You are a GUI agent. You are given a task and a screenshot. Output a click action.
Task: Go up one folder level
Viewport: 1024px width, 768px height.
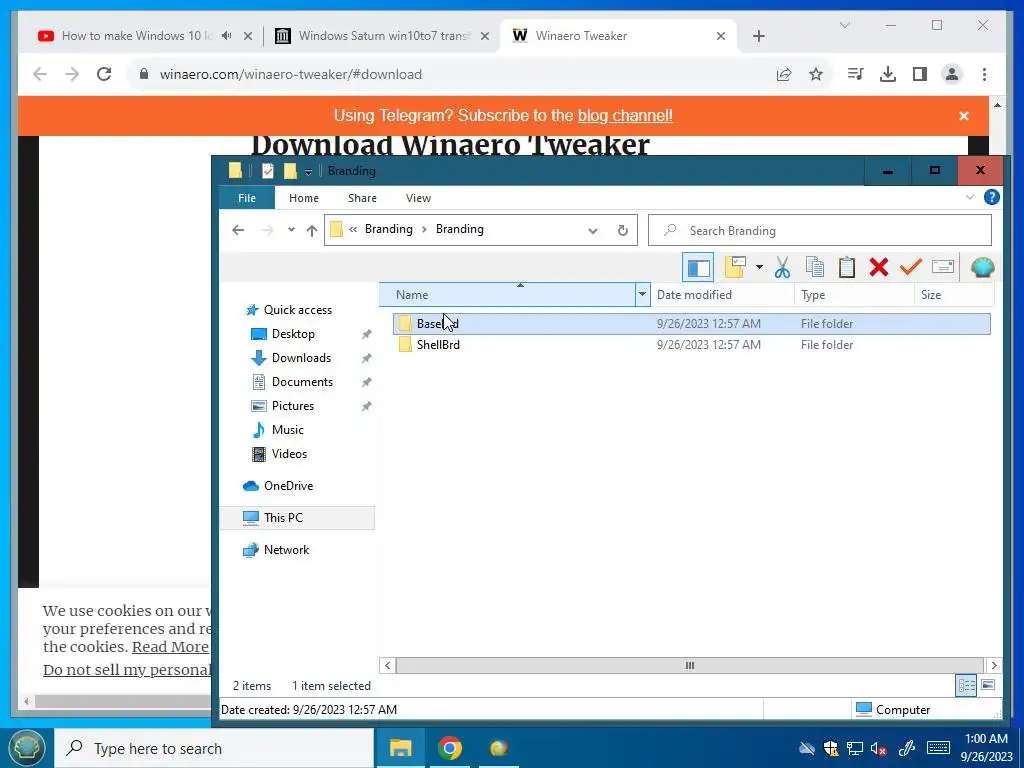(312, 230)
